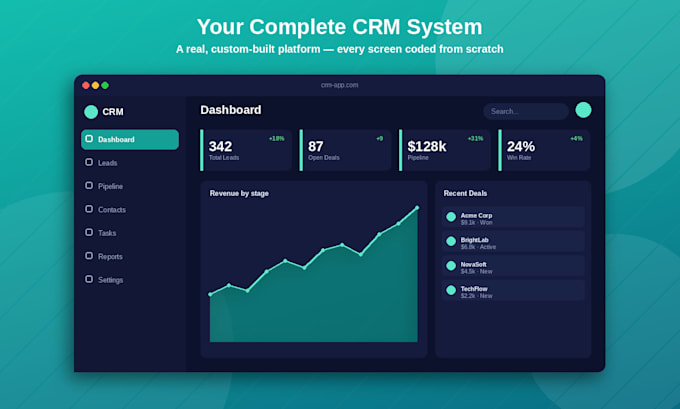Click the square icon next to Pipeline

89,186
